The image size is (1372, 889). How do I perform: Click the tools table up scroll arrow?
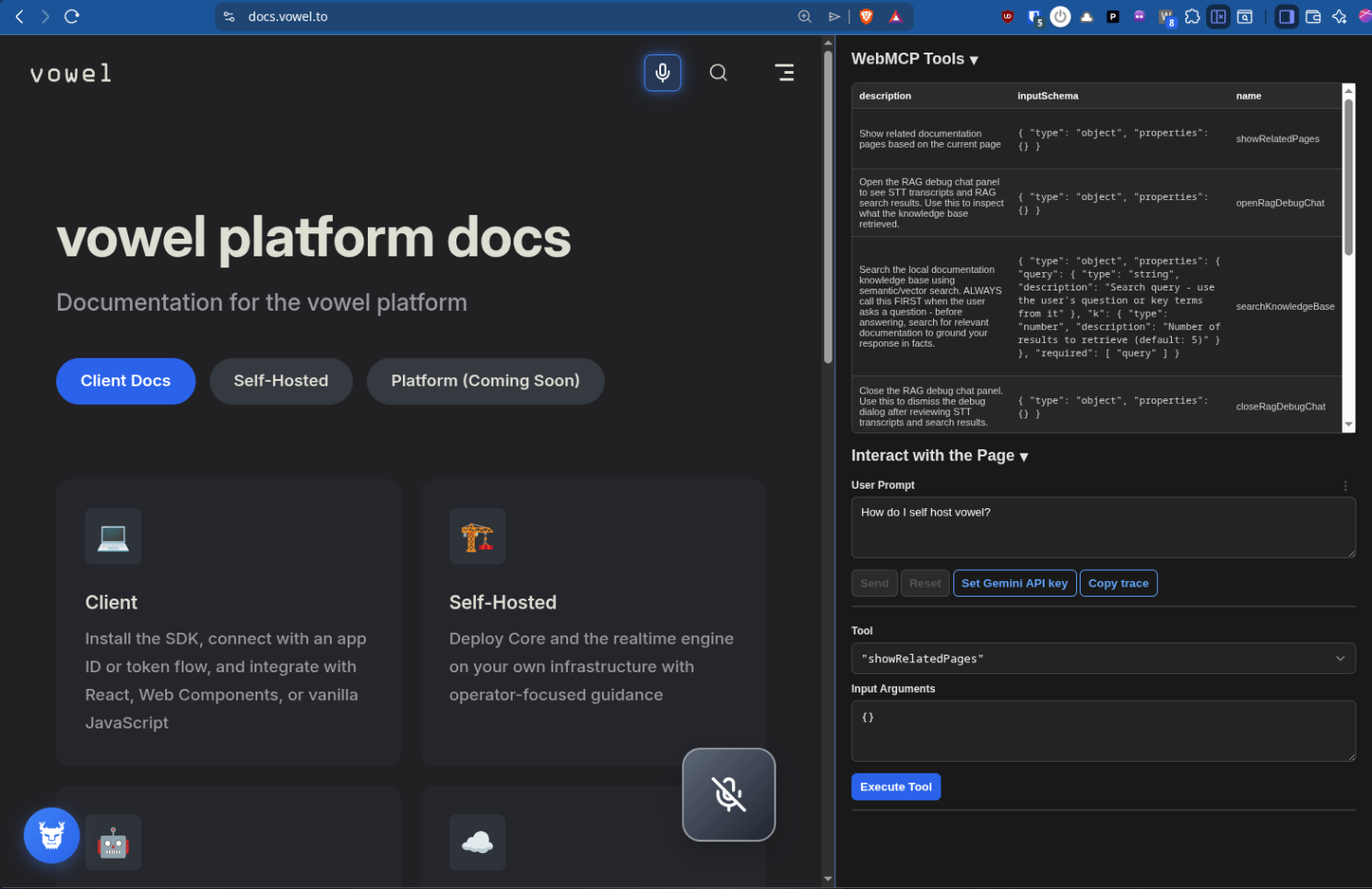(1349, 90)
